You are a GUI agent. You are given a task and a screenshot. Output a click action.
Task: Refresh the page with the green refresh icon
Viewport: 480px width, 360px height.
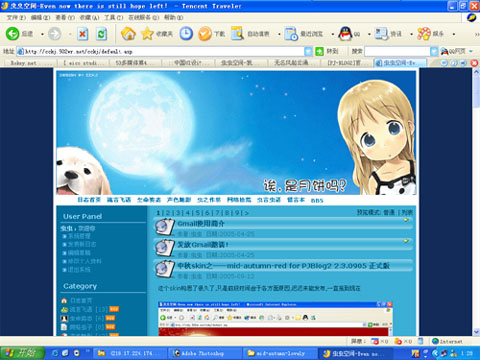pyautogui.click(x=101, y=34)
